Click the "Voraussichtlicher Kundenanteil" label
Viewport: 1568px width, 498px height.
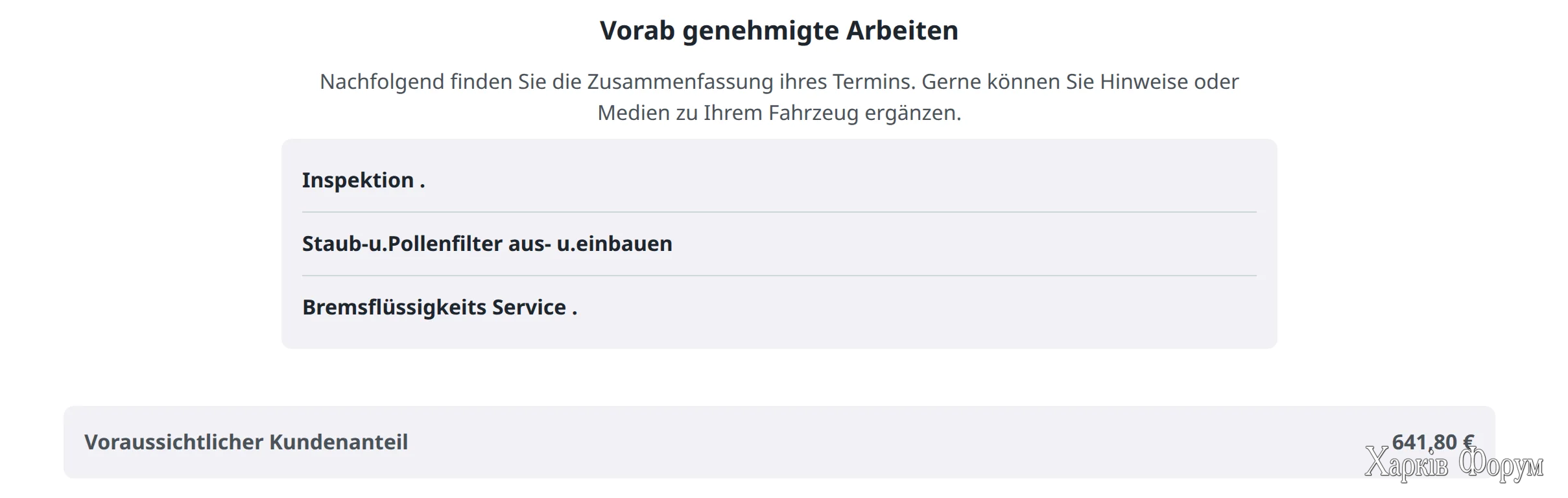coord(246,442)
